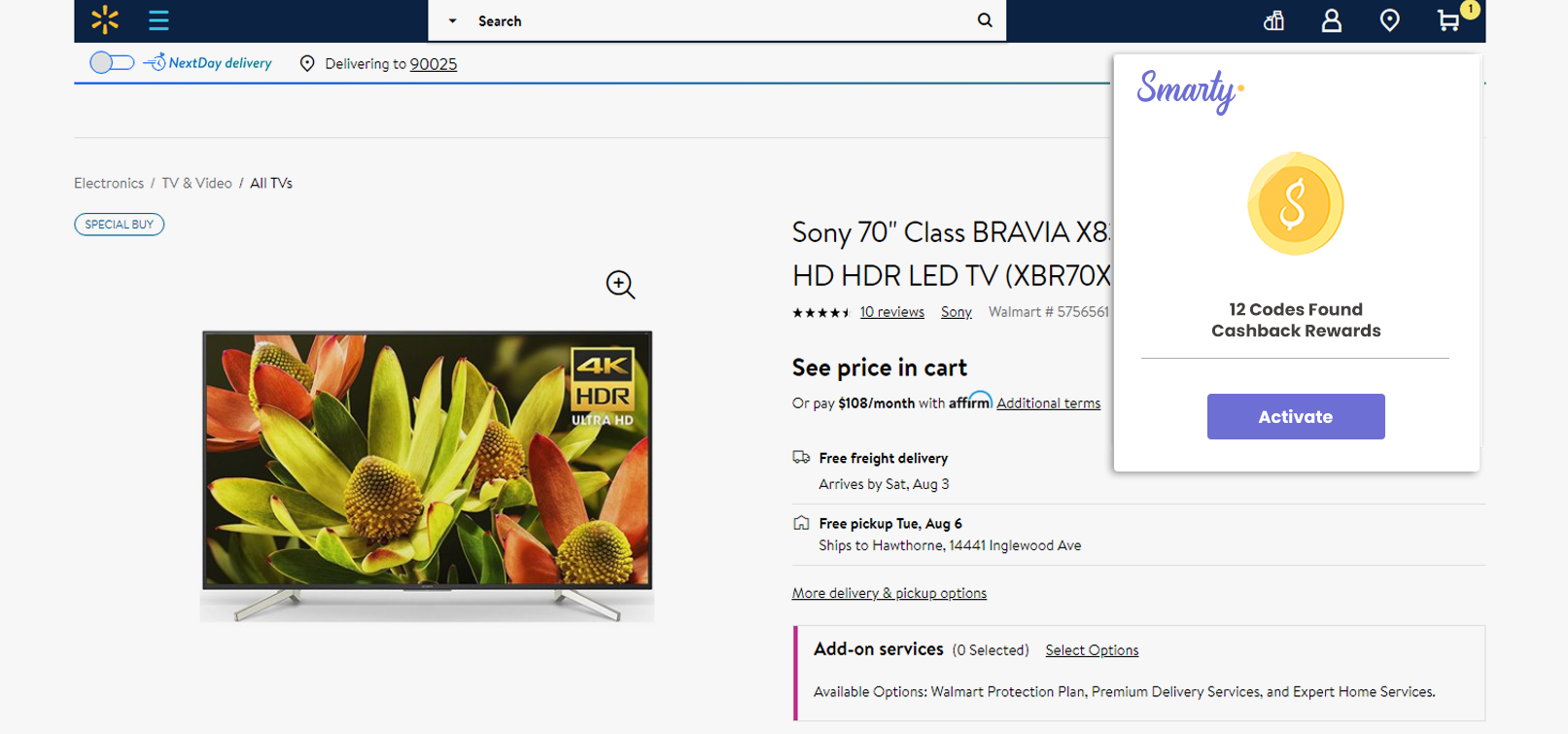This screenshot has width=1568, height=734.
Task: Click the 12 Codes Found text
Action: pos(1296,309)
